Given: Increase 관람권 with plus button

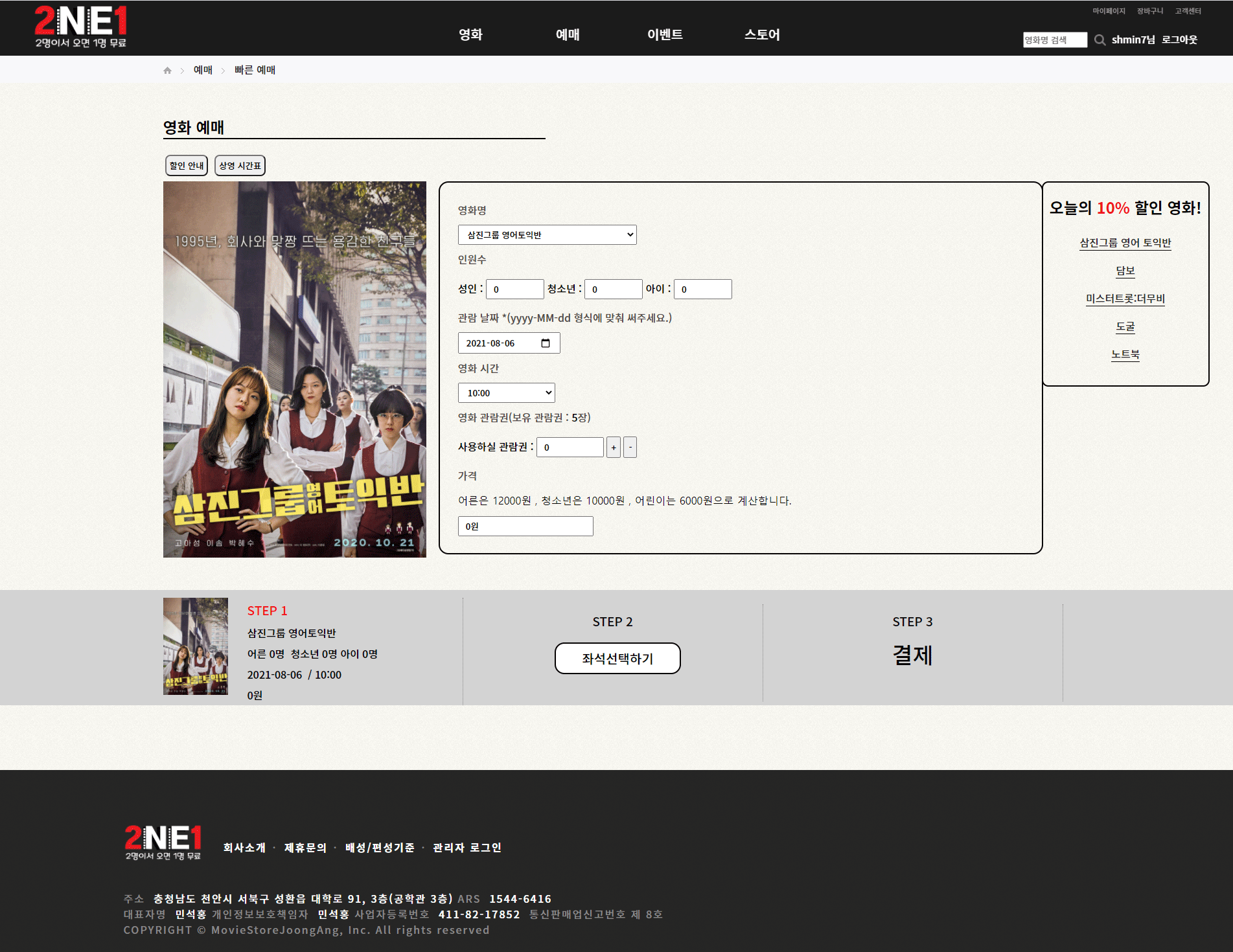Looking at the screenshot, I should (614, 448).
